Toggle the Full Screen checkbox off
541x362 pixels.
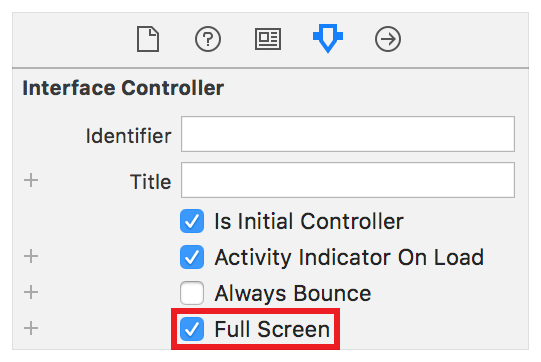click(192, 329)
